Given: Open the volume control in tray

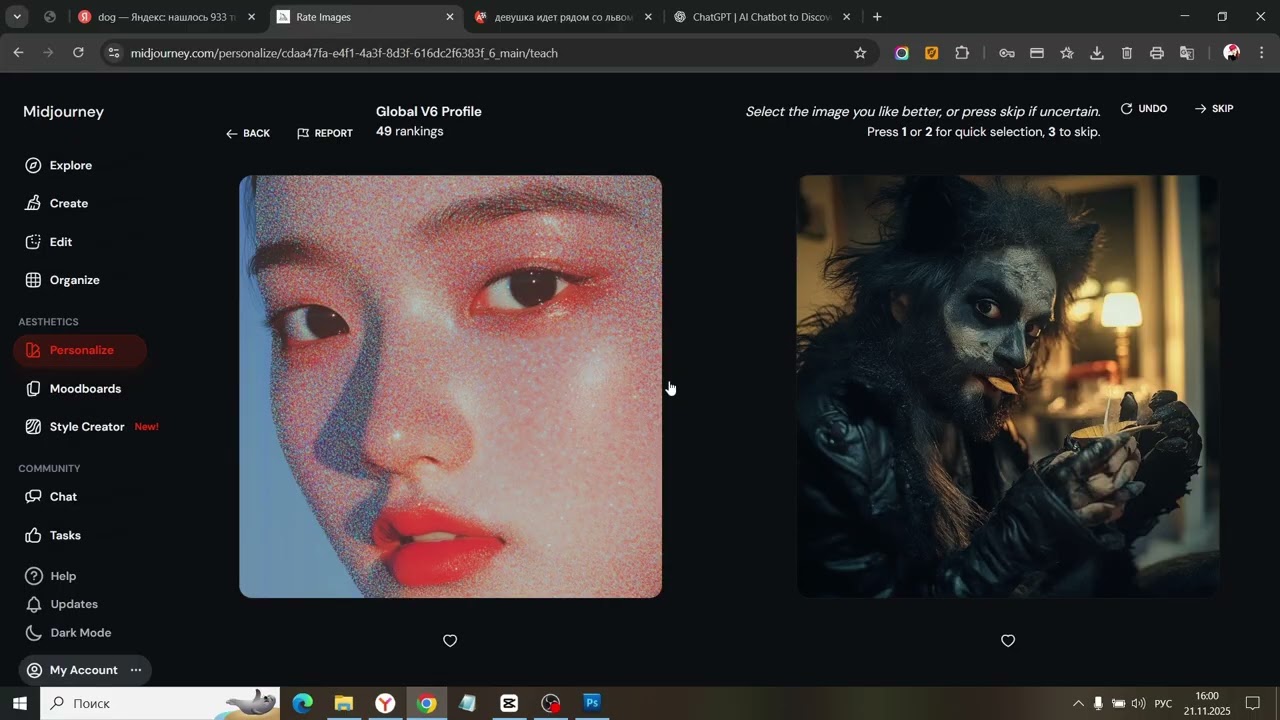Looking at the screenshot, I should tap(1138, 703).
